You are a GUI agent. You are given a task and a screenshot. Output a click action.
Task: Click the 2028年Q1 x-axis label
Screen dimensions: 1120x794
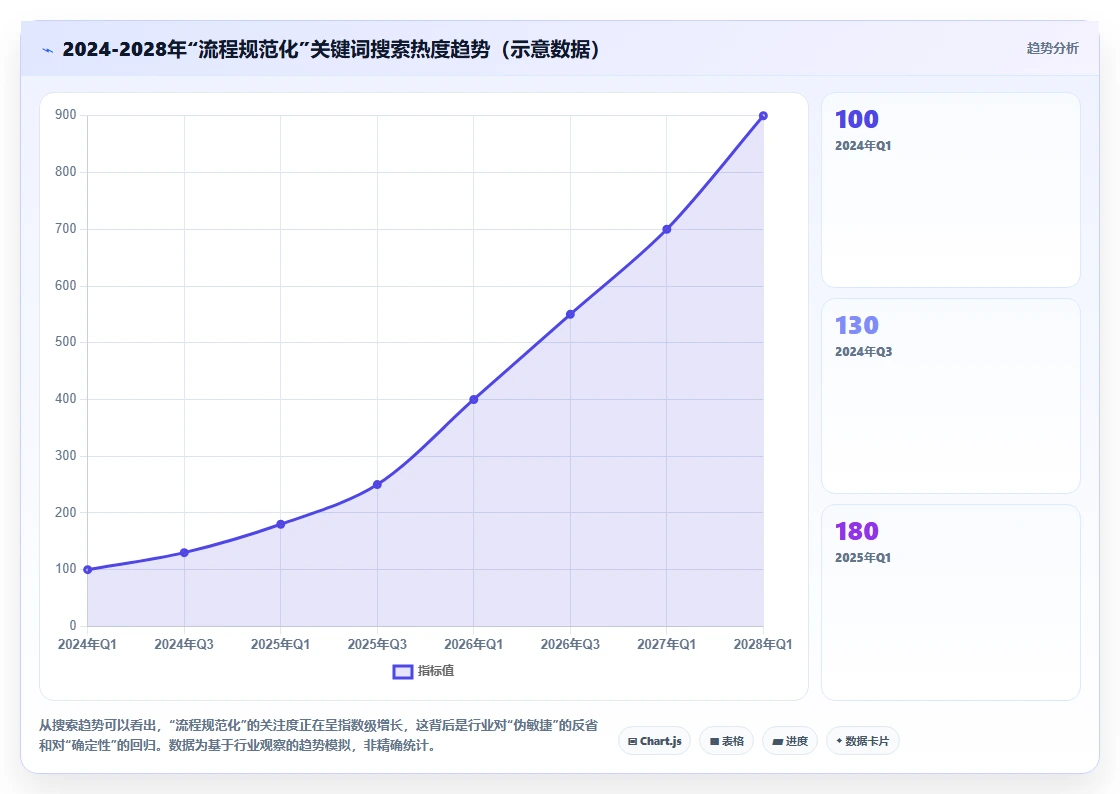[763, 644]
